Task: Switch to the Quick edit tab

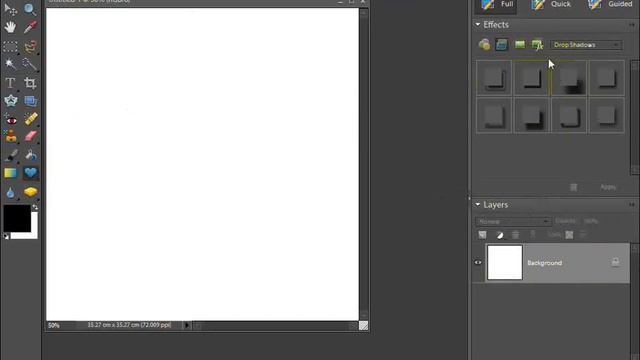Action: coord(551,5)
